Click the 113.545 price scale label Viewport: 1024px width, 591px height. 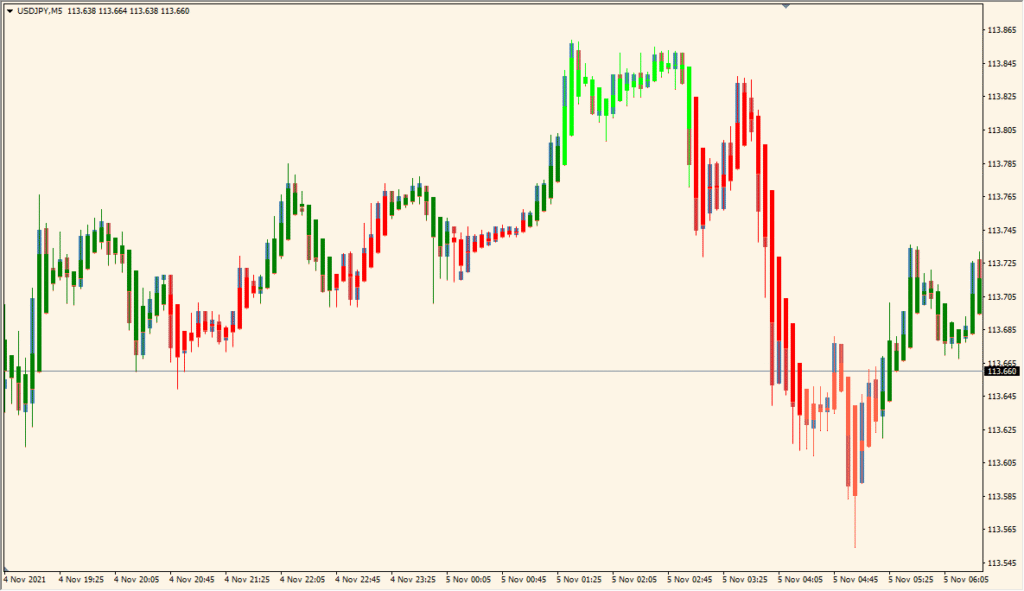coord(1002,563)
